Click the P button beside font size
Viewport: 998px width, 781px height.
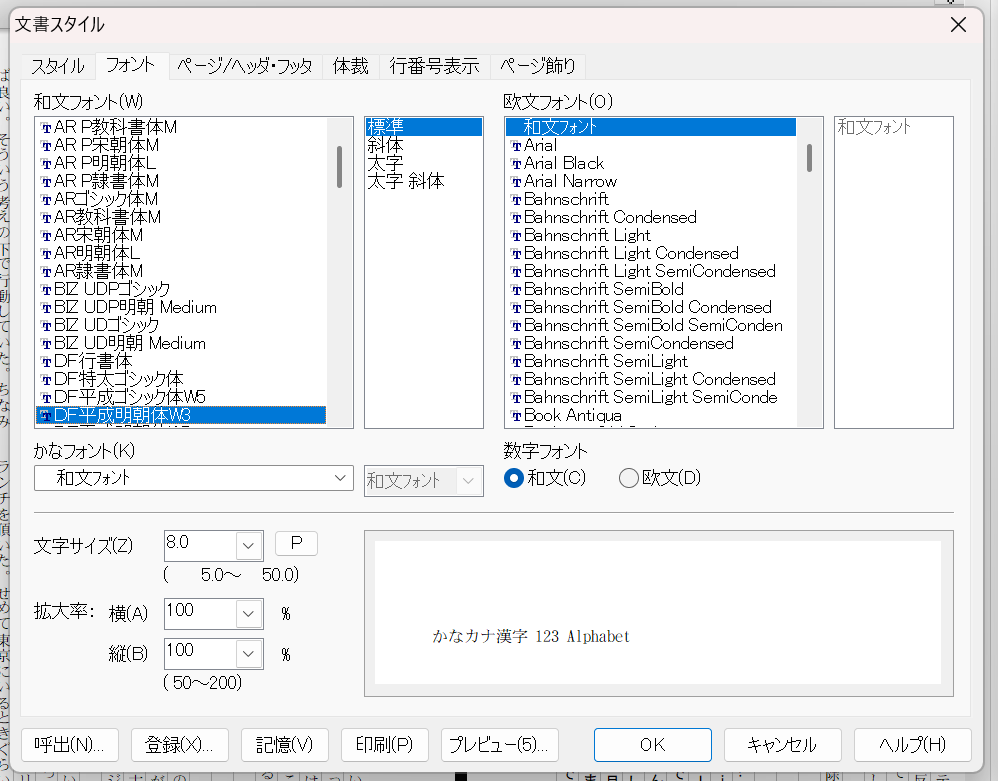pos(296,543)
